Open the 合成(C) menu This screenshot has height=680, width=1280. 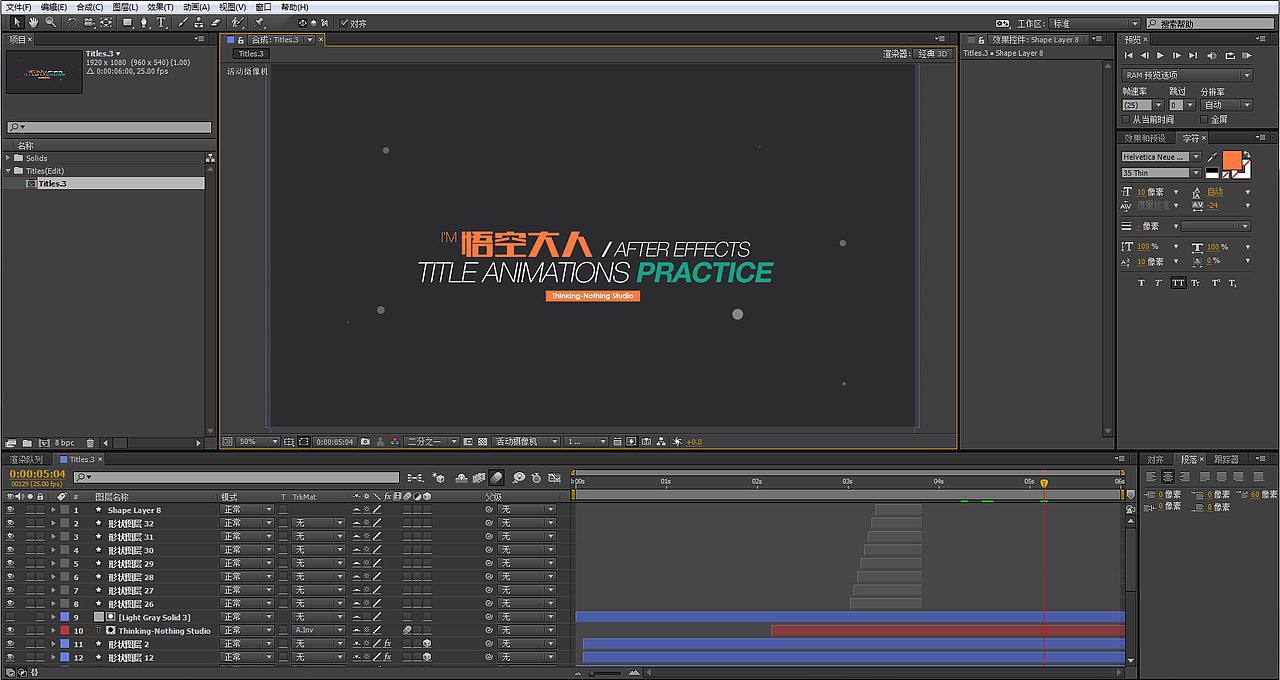click(90, 7)
